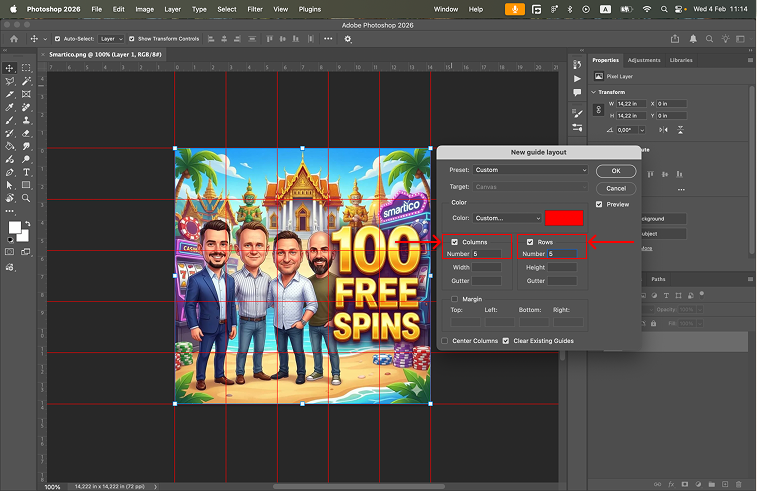Open the Filter menu
Image resolution: width=757 pixels, height=491 pixels.
click(255, 9)
